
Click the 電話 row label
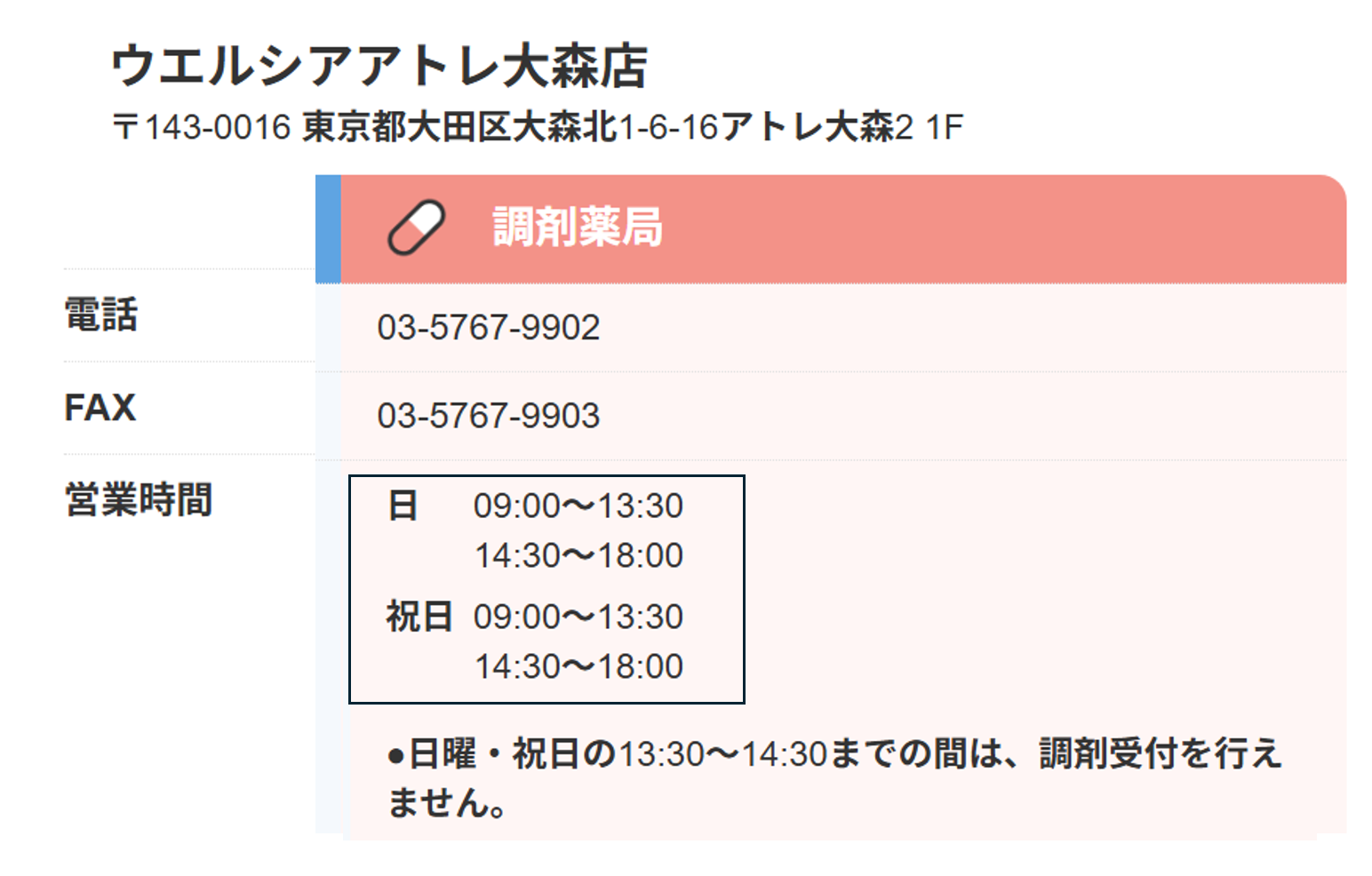point(101,315)
